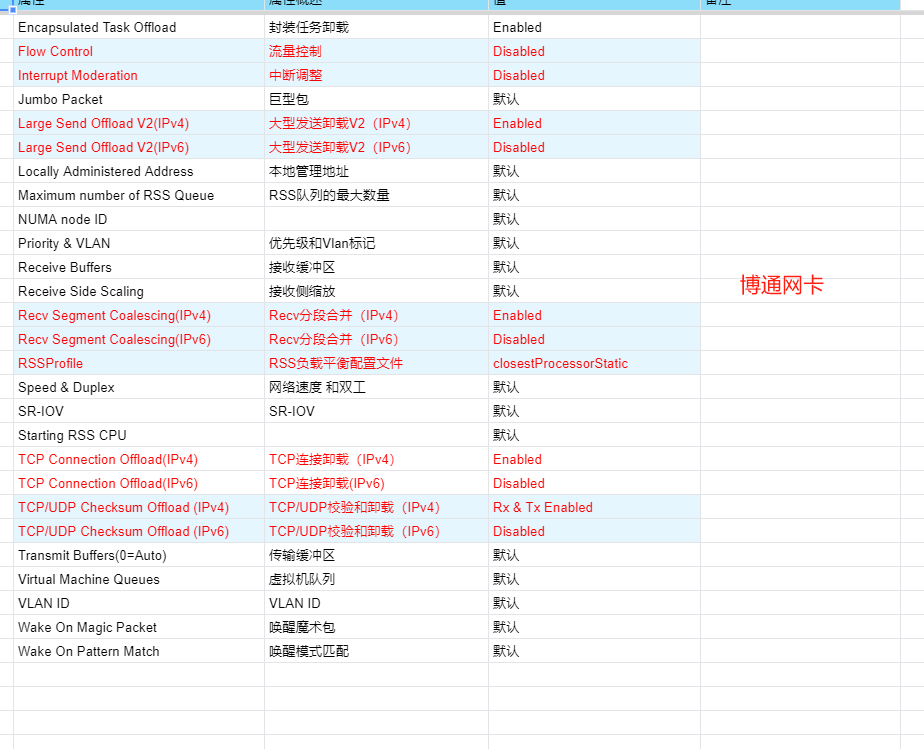Select the '流量控制' description cell
The image size is (924, 749).
pyautogui.click(x=377, y=51)
